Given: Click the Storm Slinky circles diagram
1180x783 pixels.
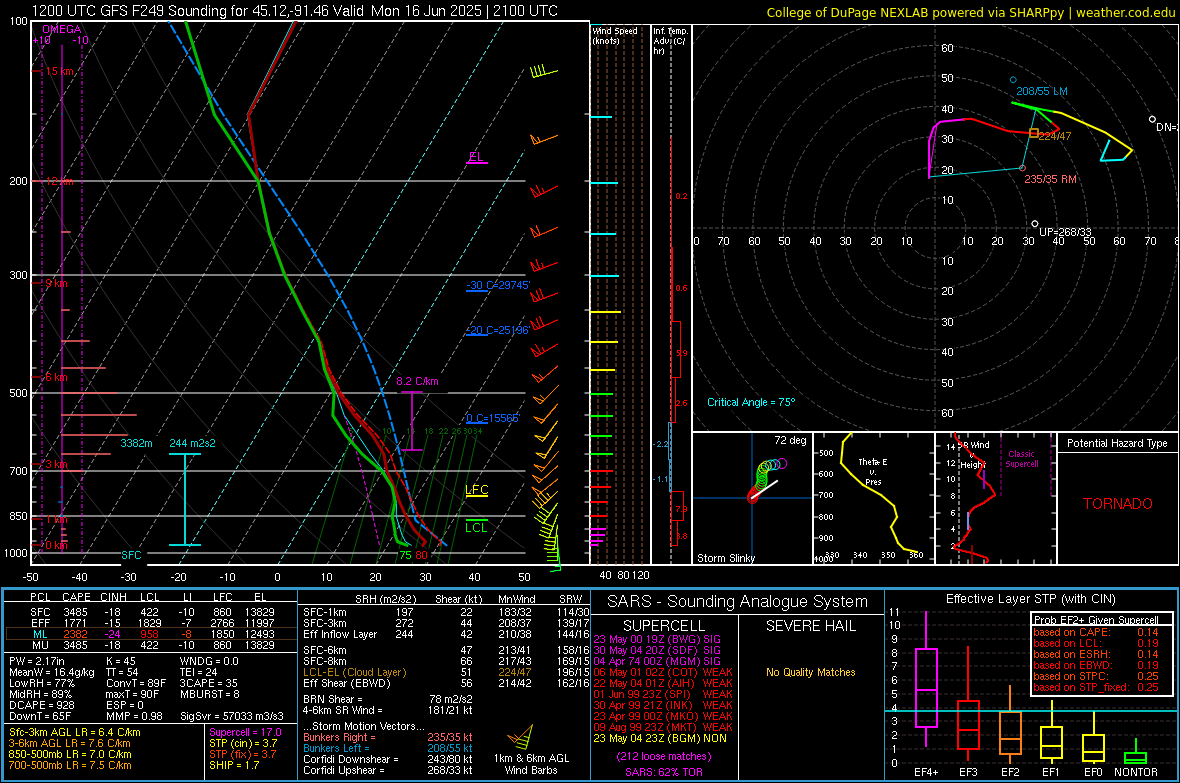Looking at the screenshot, I should coord(766,480).
